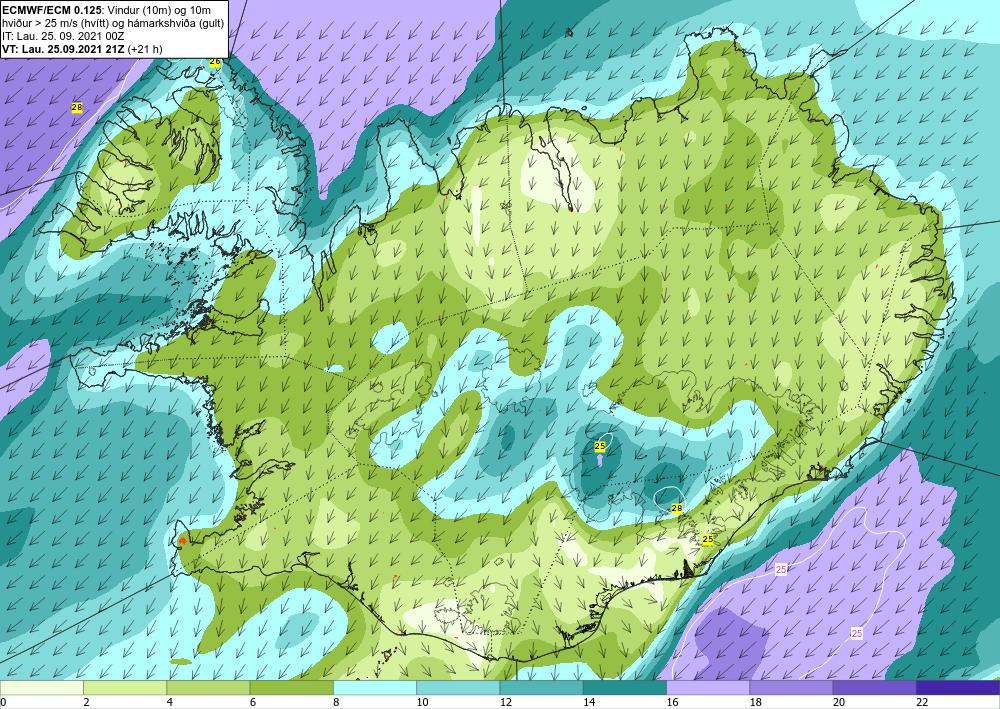Click the 2–4 m/s legend color band

coord(125,687)
